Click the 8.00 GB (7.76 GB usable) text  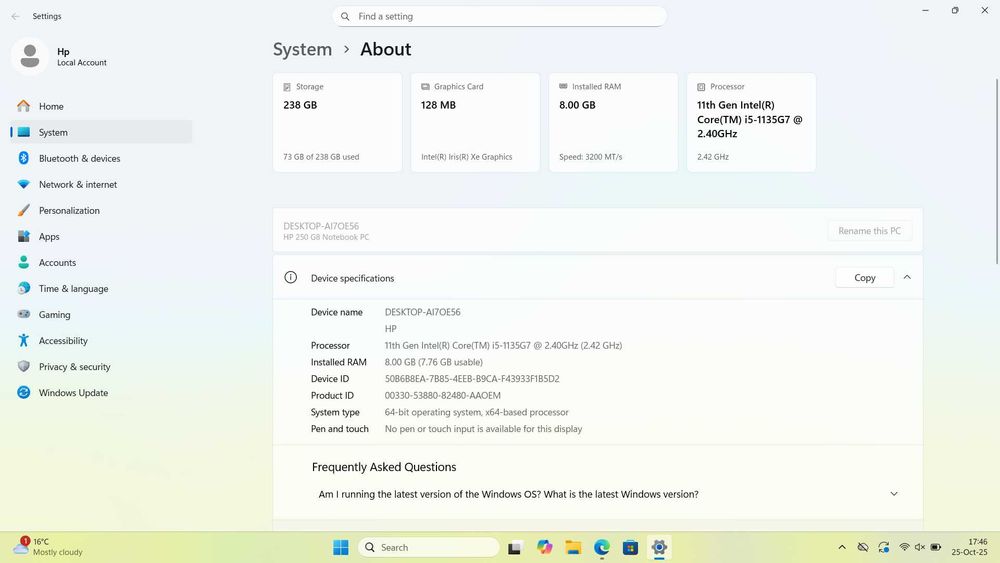coord(434,362)
